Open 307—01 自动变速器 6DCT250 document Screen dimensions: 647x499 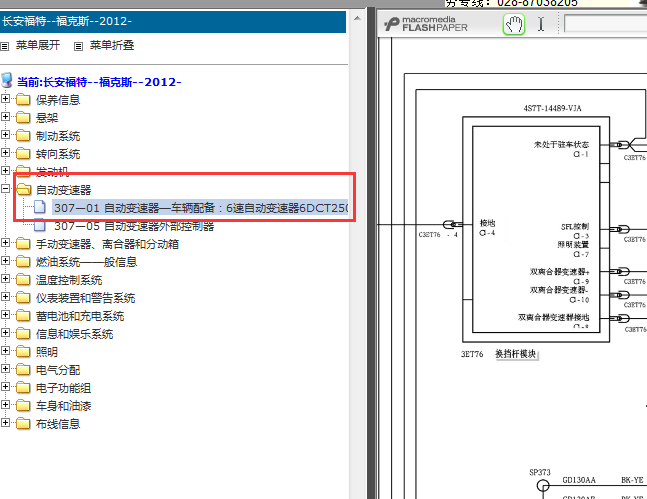coord(201,208)
